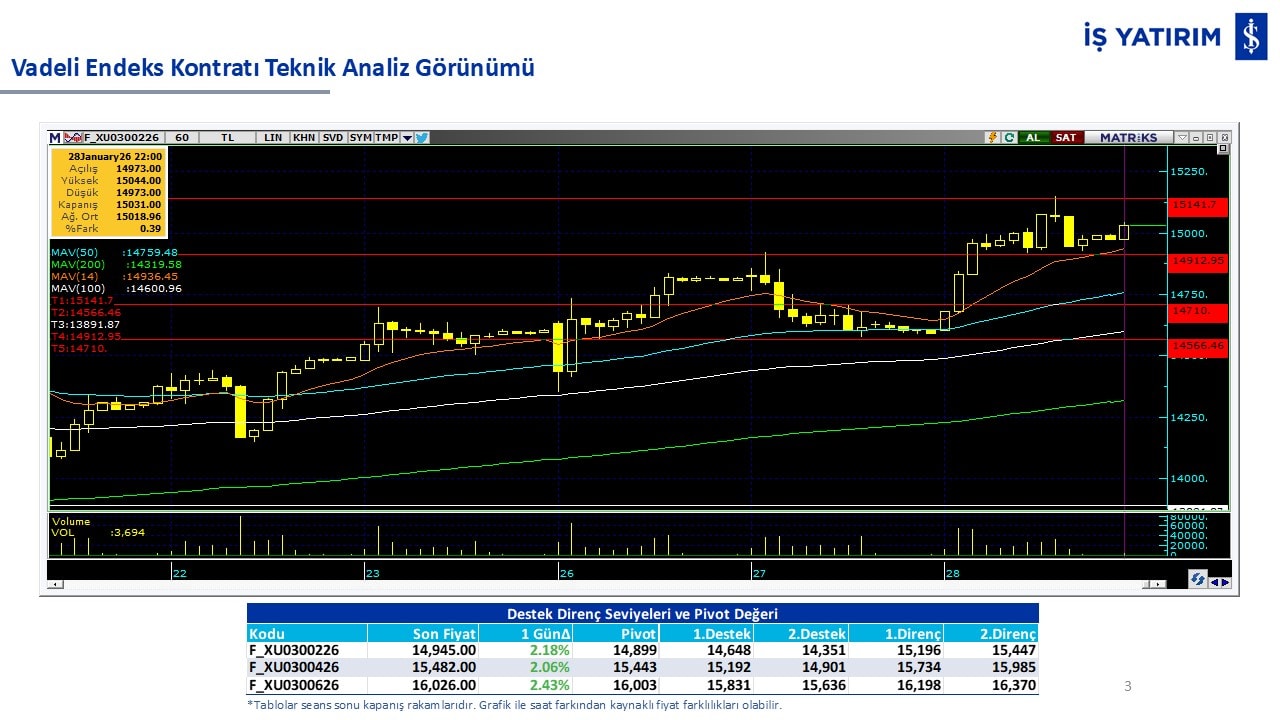Viewport: 1280px width, 720px height.
Task: Click the blue sync icon at bottom right
Action: [1197, 579]
